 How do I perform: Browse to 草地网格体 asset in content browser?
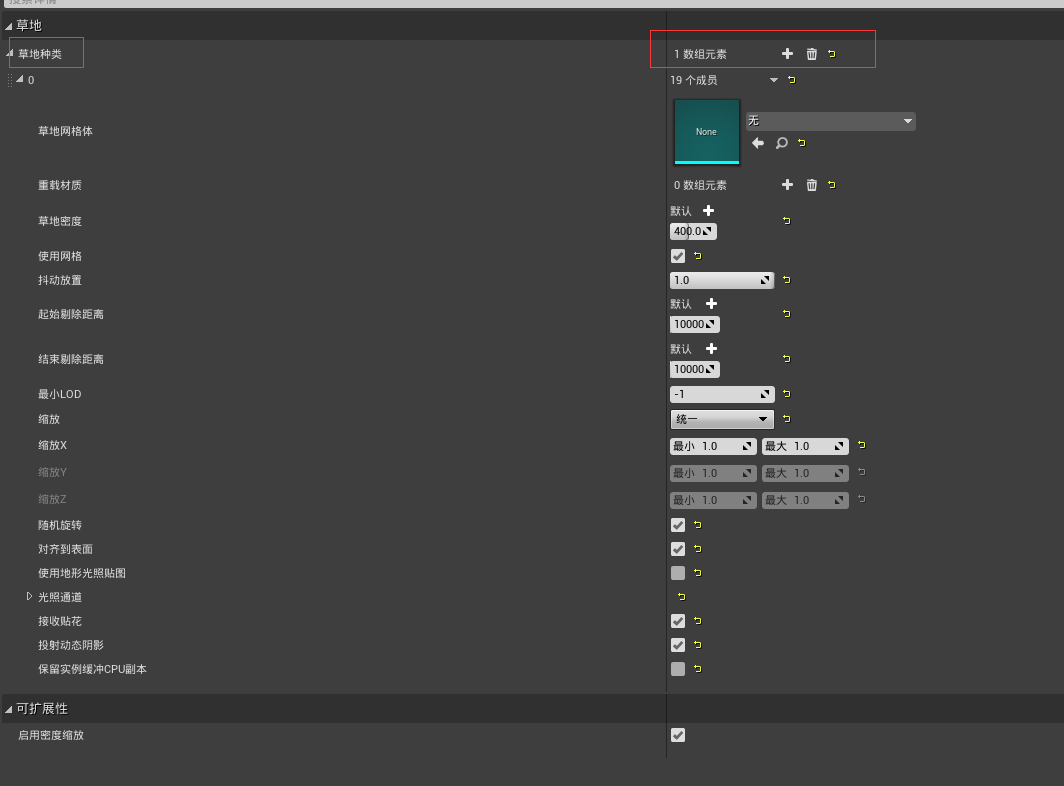782,143
